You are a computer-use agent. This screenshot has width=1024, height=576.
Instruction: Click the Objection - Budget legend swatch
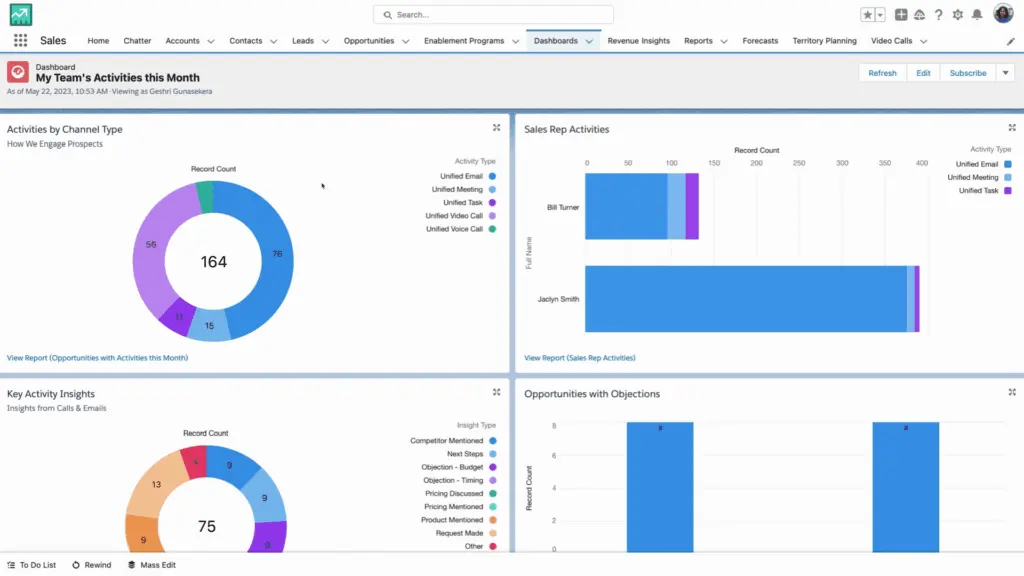click(x=493, y=467)
